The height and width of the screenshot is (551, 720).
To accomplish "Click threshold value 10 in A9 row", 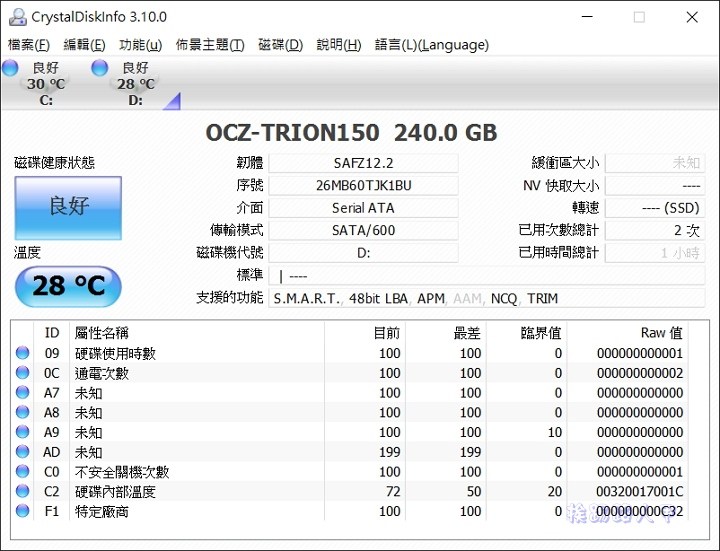I will pos(554,432).
